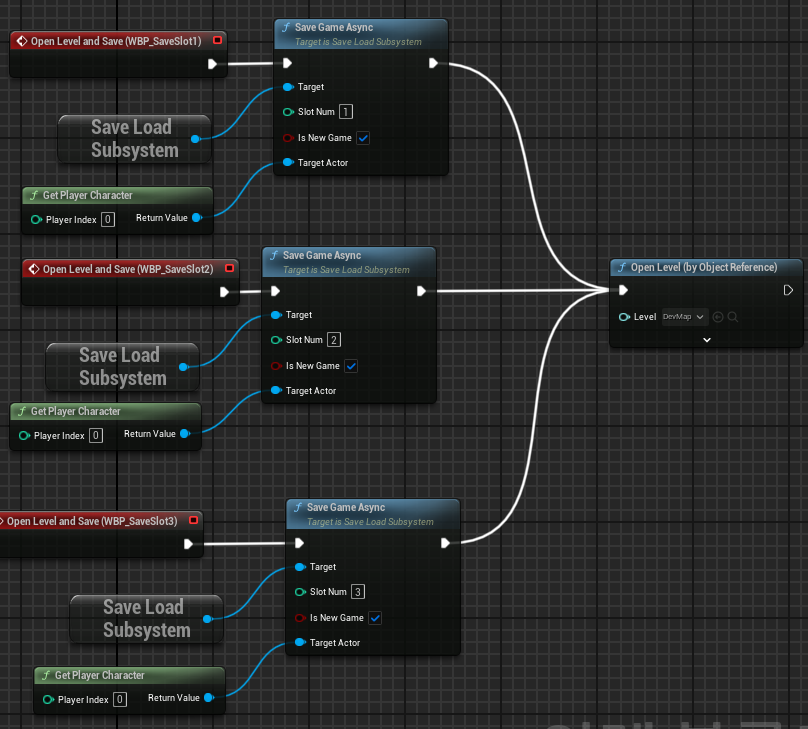Click the red delegate pin on WBP_SaveSlot1 event

click(x=217, y=40)
